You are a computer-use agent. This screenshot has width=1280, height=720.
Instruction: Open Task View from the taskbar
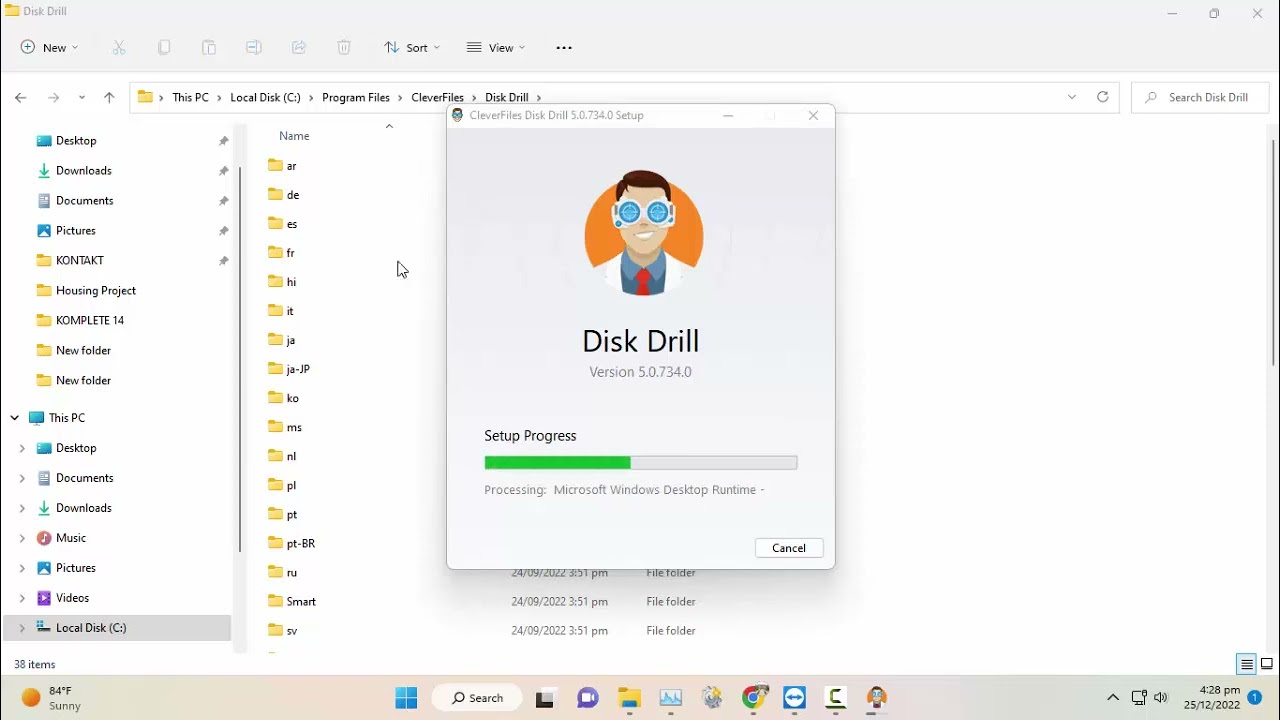pos(545,698)
